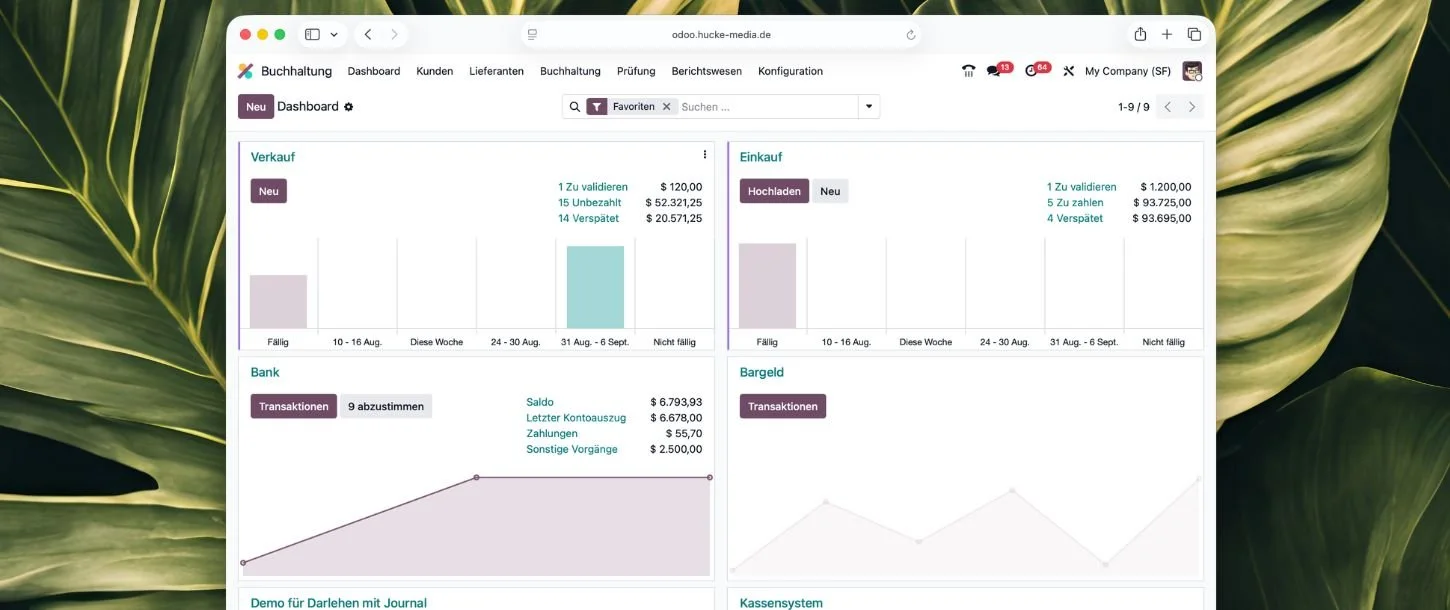Click Hochladen in Einkauf card

click(x=774, y=191)
